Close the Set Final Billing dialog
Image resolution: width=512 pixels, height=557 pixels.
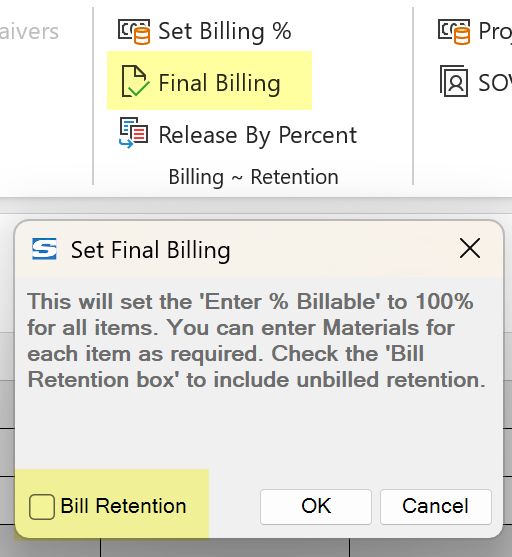pyautogui.click(x=470, y=248)
